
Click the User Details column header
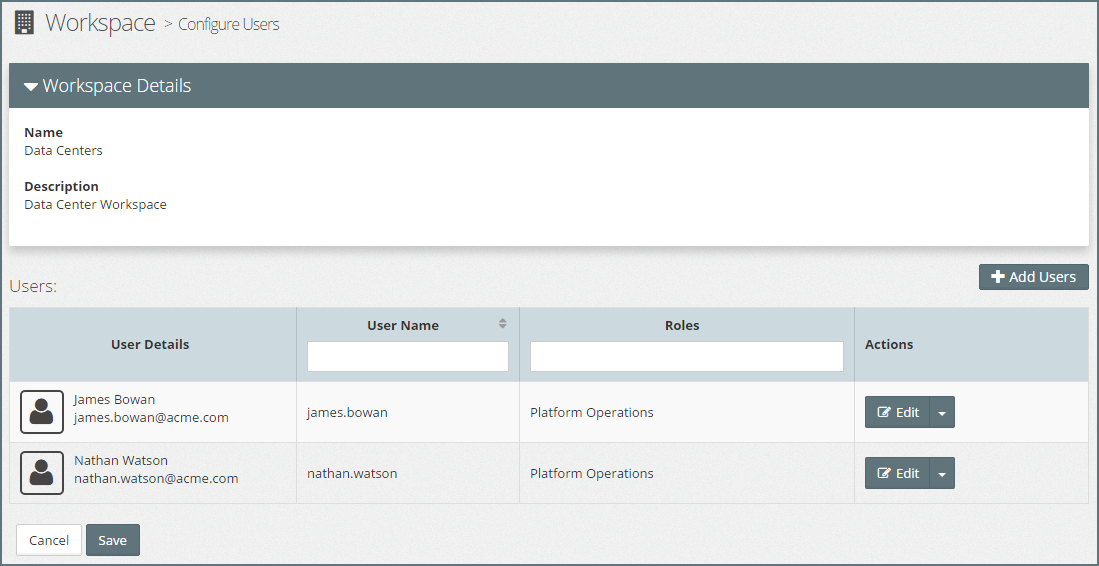(150, 344)
